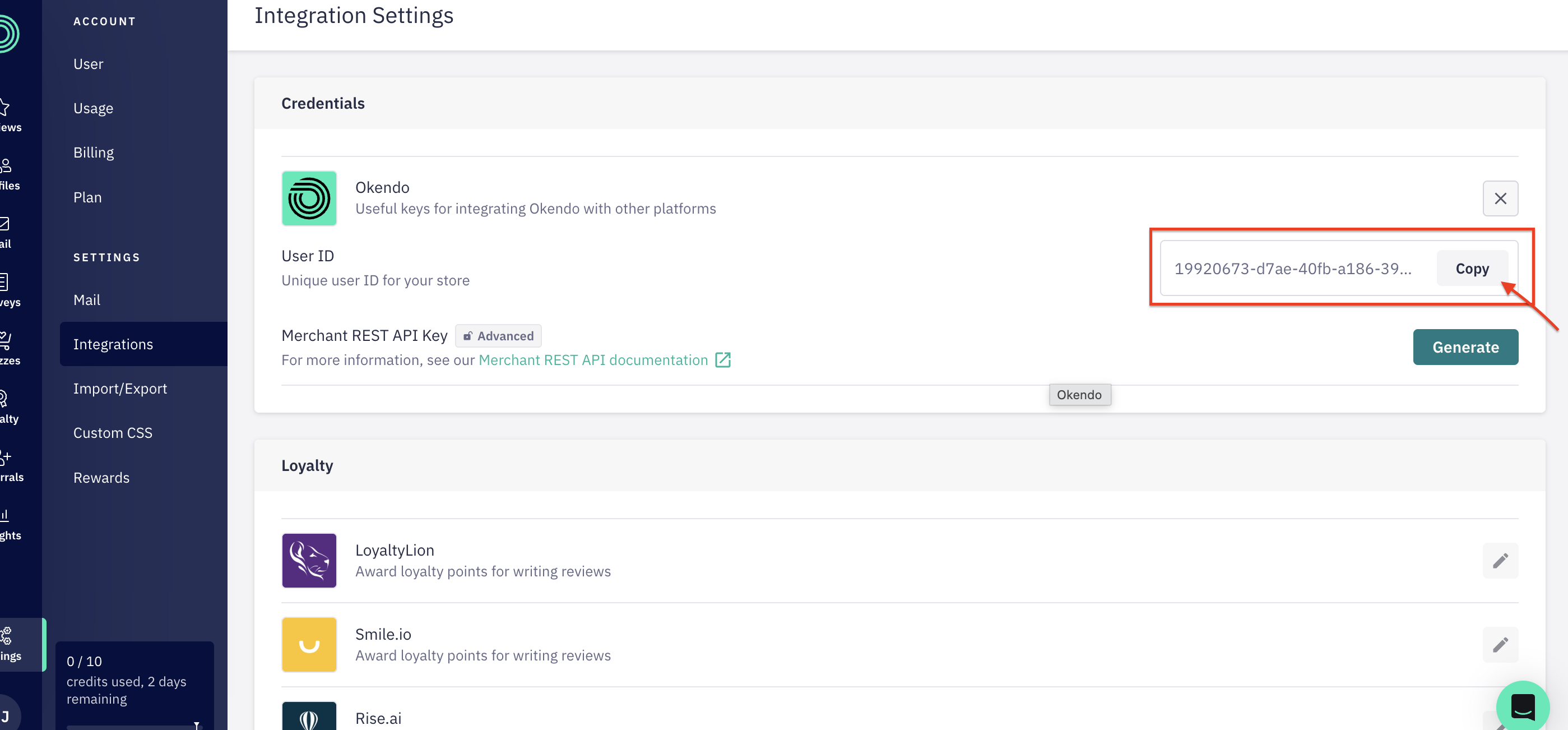Generate a Merchant REST API Key
Viewport: 1568px width, 730px height.
point(1465,347)
